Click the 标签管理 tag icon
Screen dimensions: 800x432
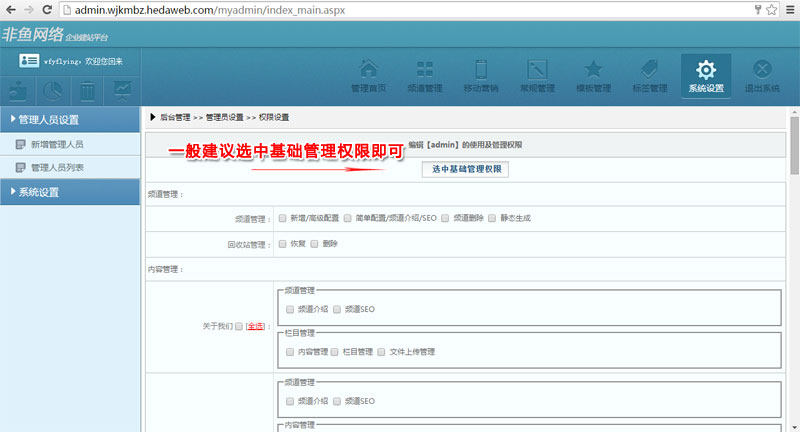pos(649,71)
